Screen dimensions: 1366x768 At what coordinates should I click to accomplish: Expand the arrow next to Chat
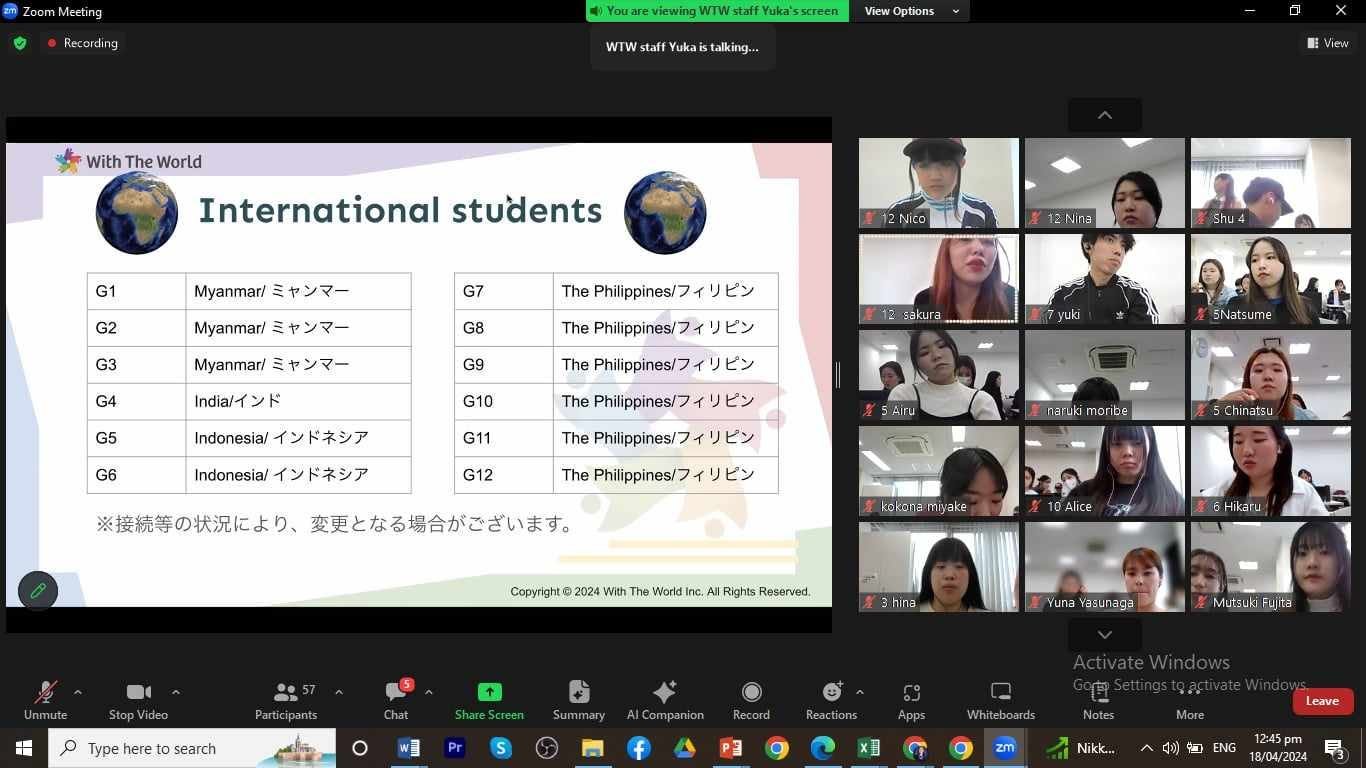428,692
